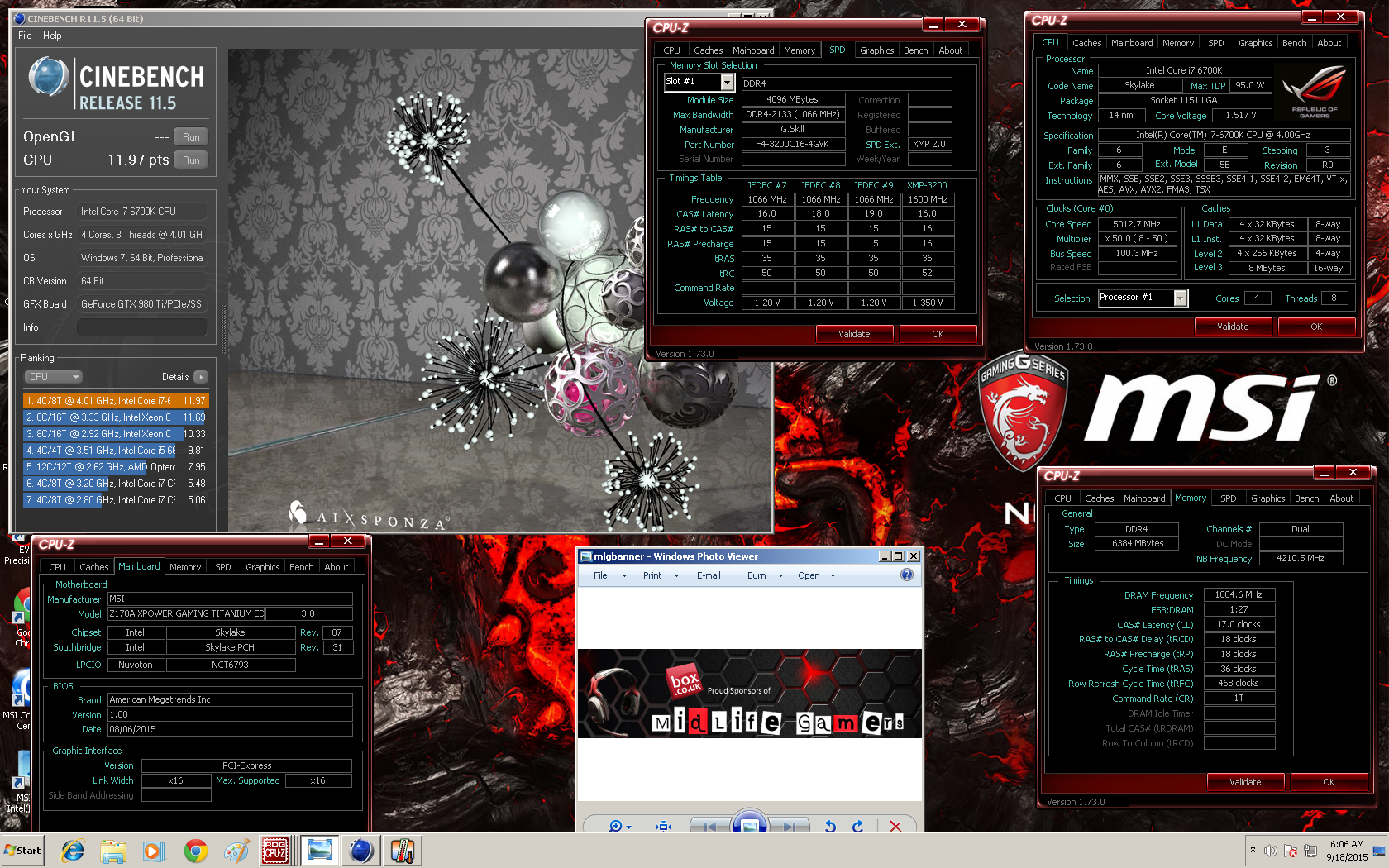This screenshot has width=1389, height=868.
Task: Click the network tray icon
Action: (1310, 851)
